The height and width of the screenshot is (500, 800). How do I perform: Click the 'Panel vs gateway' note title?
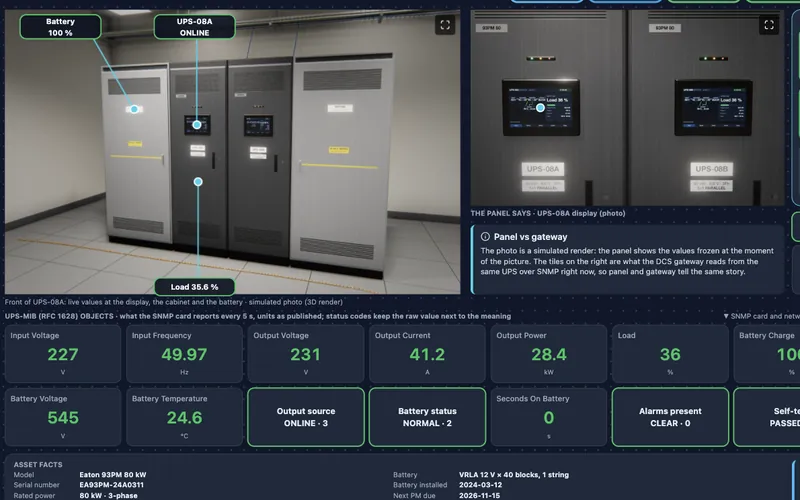coord(530,237)
